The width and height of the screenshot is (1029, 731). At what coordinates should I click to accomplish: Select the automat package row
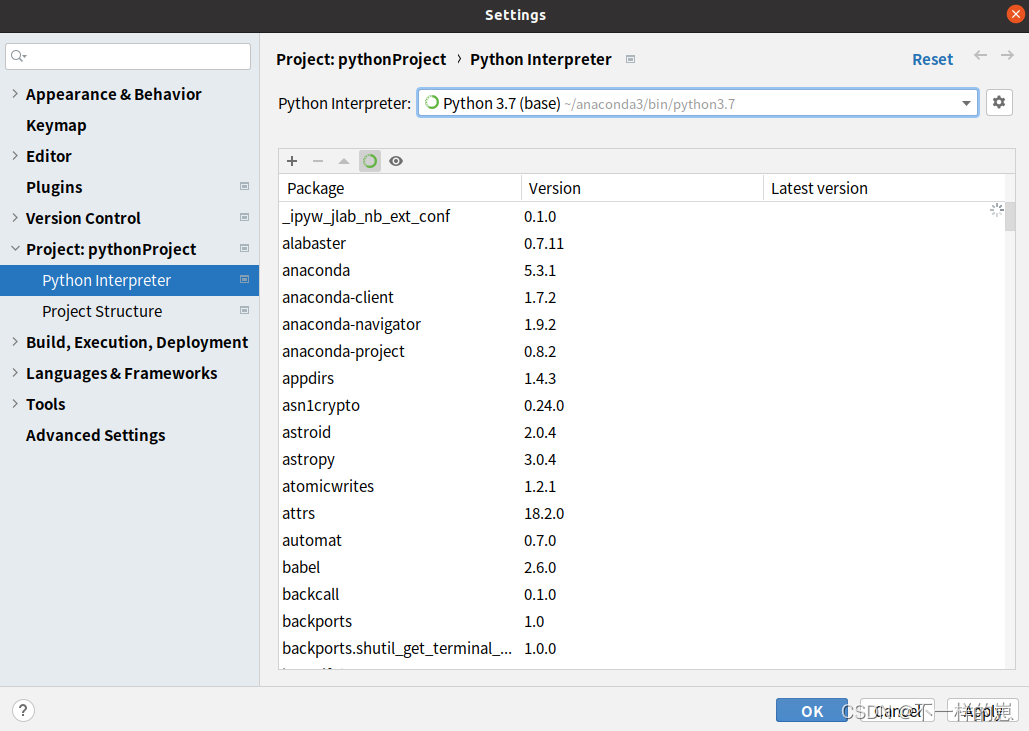click(x=642, y=540)
